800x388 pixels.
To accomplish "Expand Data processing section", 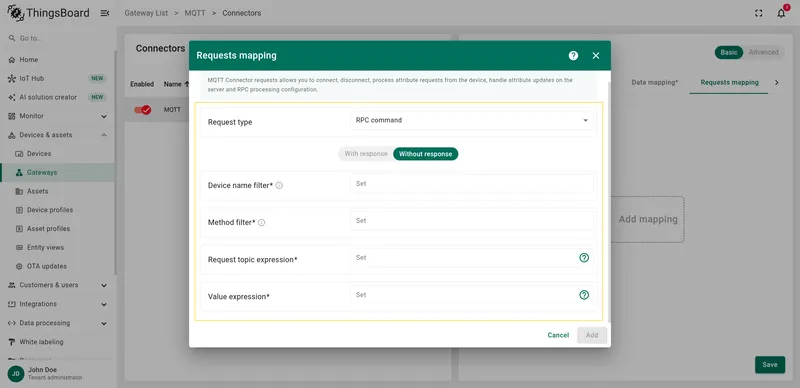I will pos(57,323).
